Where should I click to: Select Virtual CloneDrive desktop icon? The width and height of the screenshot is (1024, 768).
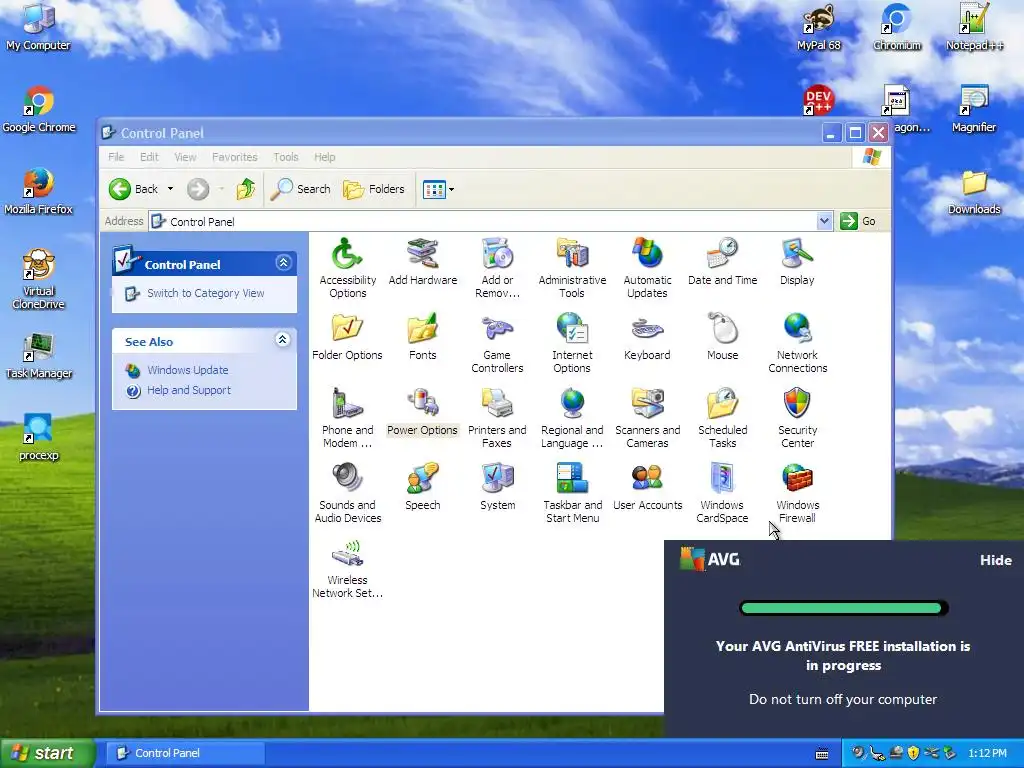click(x=39, y=280)
